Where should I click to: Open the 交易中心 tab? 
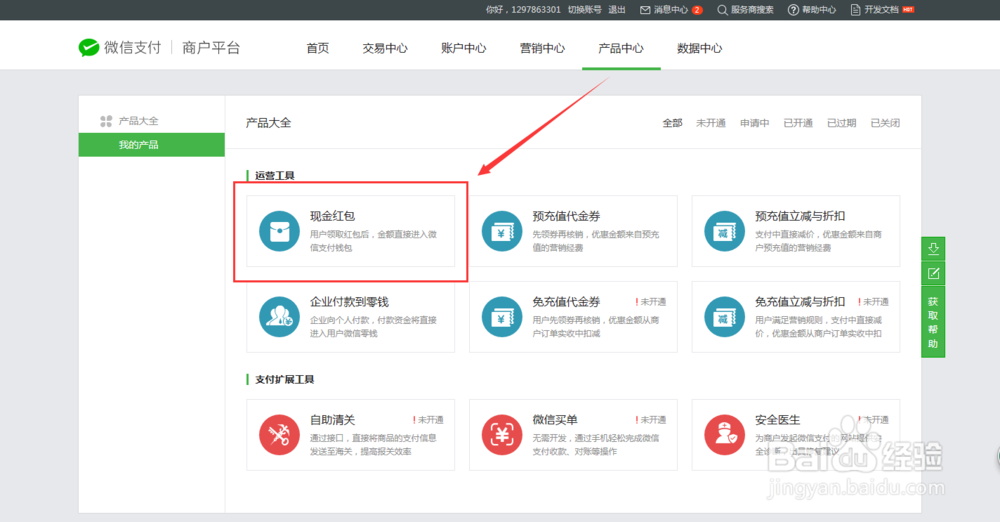[385, 48]
